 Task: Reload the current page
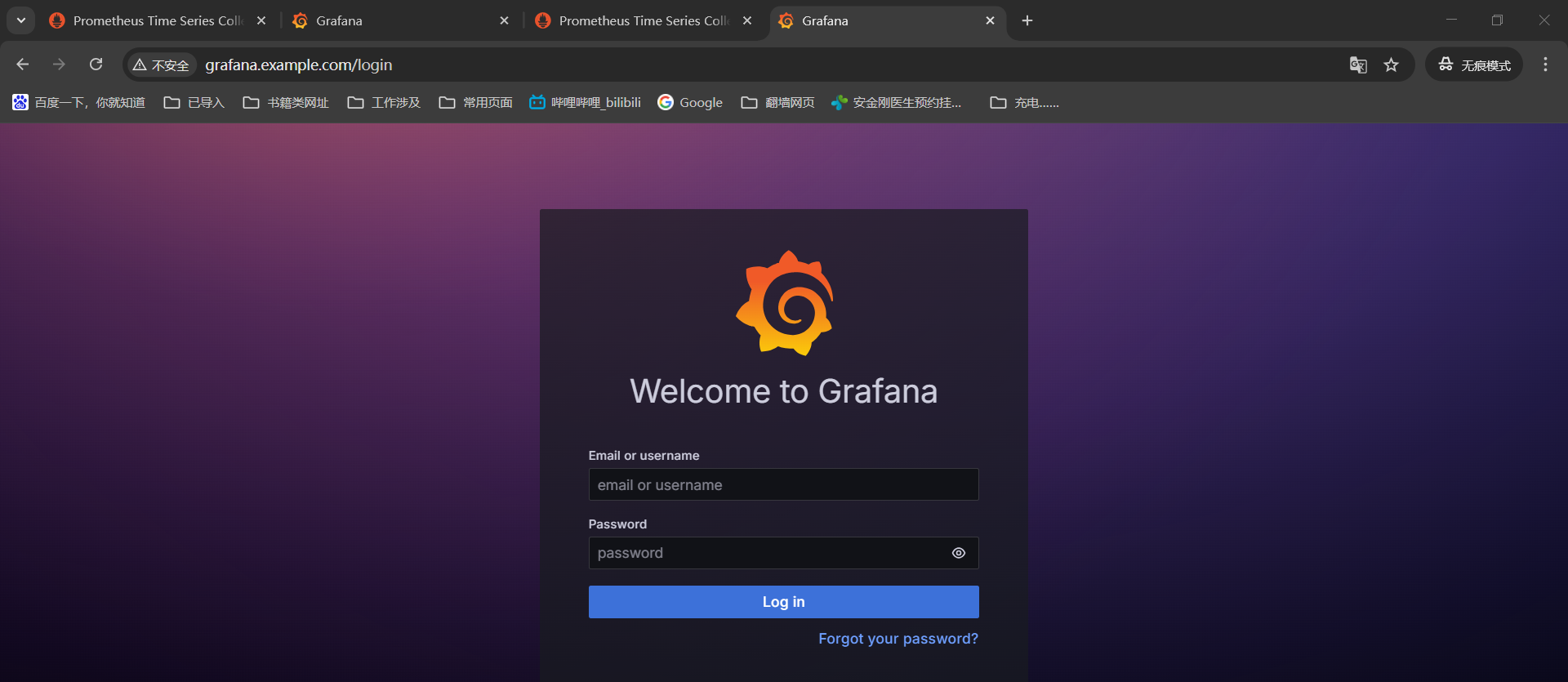click(x=96, y=65)
